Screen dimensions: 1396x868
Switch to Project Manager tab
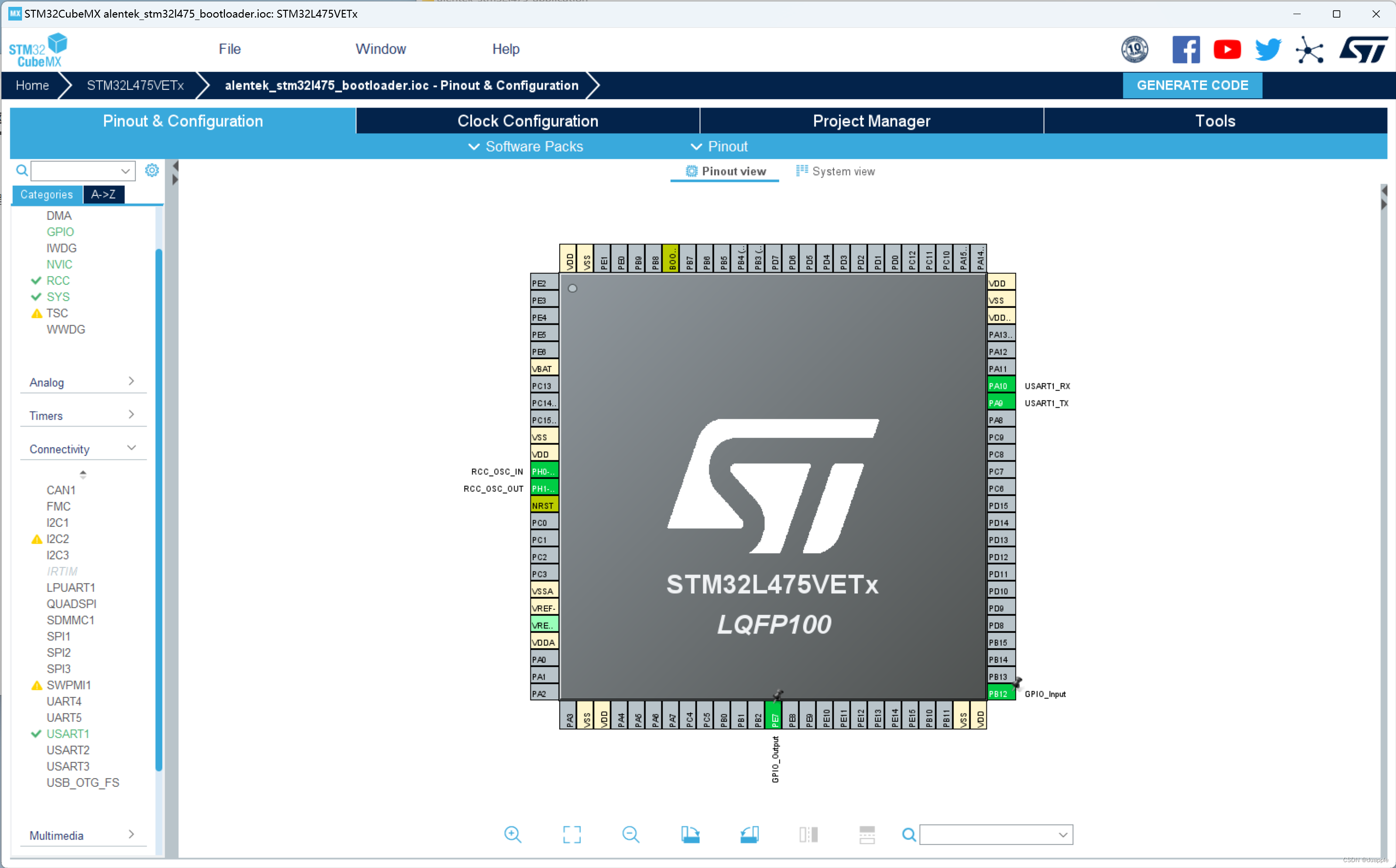(872, 121)
